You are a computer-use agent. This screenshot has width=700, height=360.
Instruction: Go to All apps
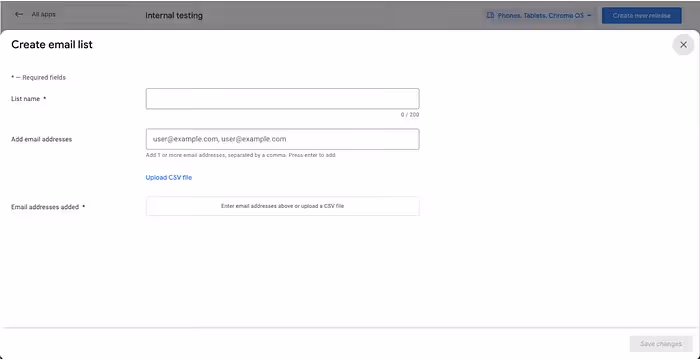point(43,14)
